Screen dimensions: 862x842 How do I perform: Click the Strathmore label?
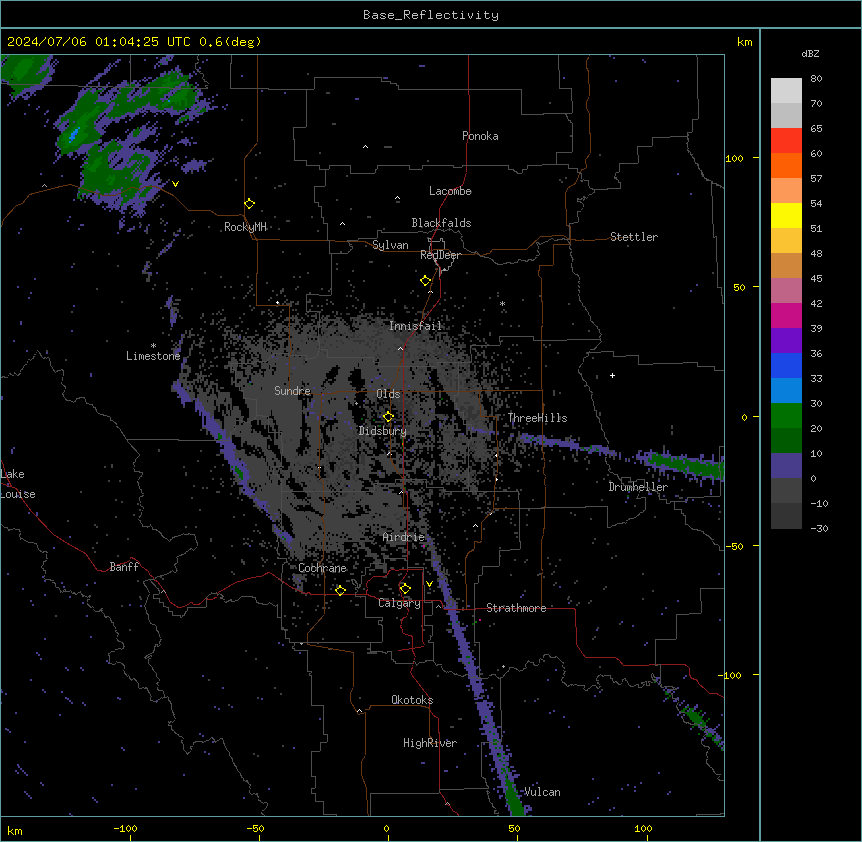[x=516, y=608]
